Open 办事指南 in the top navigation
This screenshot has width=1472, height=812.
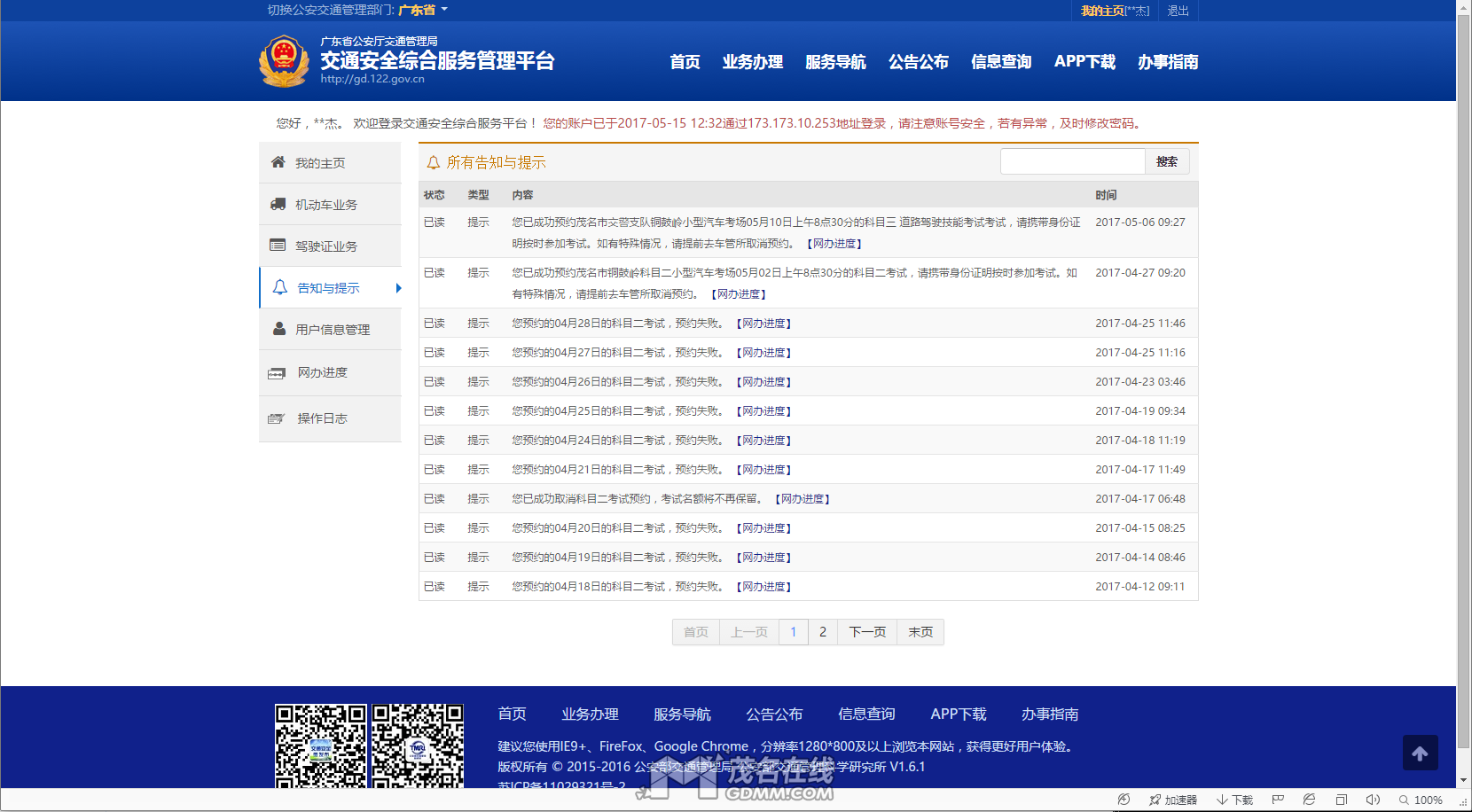point(1168,61)
